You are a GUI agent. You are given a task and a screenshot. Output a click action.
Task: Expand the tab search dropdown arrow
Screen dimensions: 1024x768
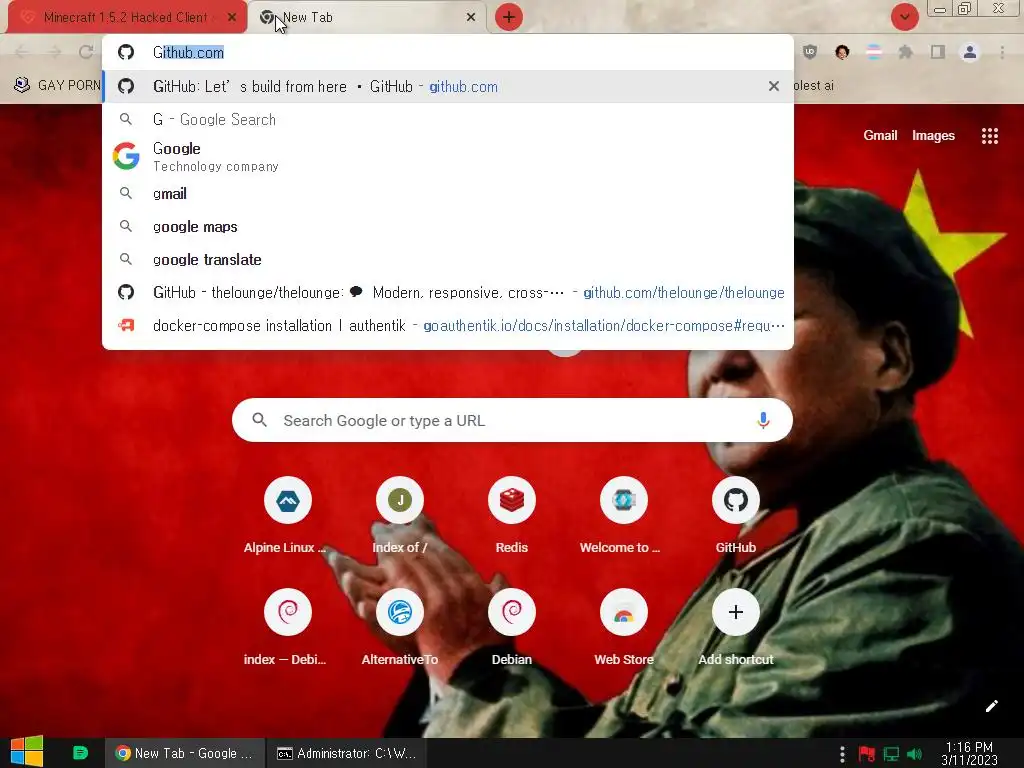[x=904, y=17]
